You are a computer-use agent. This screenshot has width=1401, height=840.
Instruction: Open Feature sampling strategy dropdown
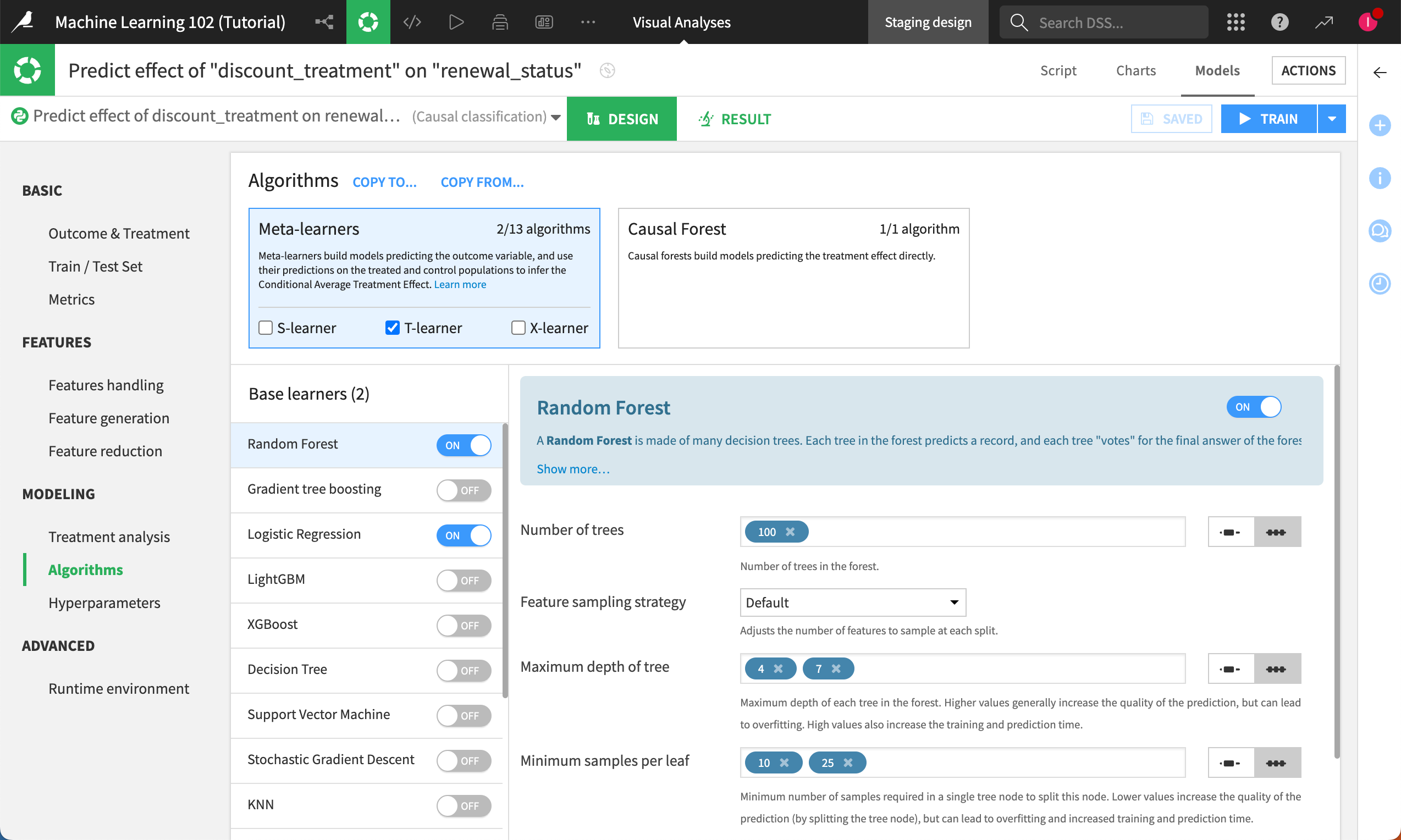point(852,603)
